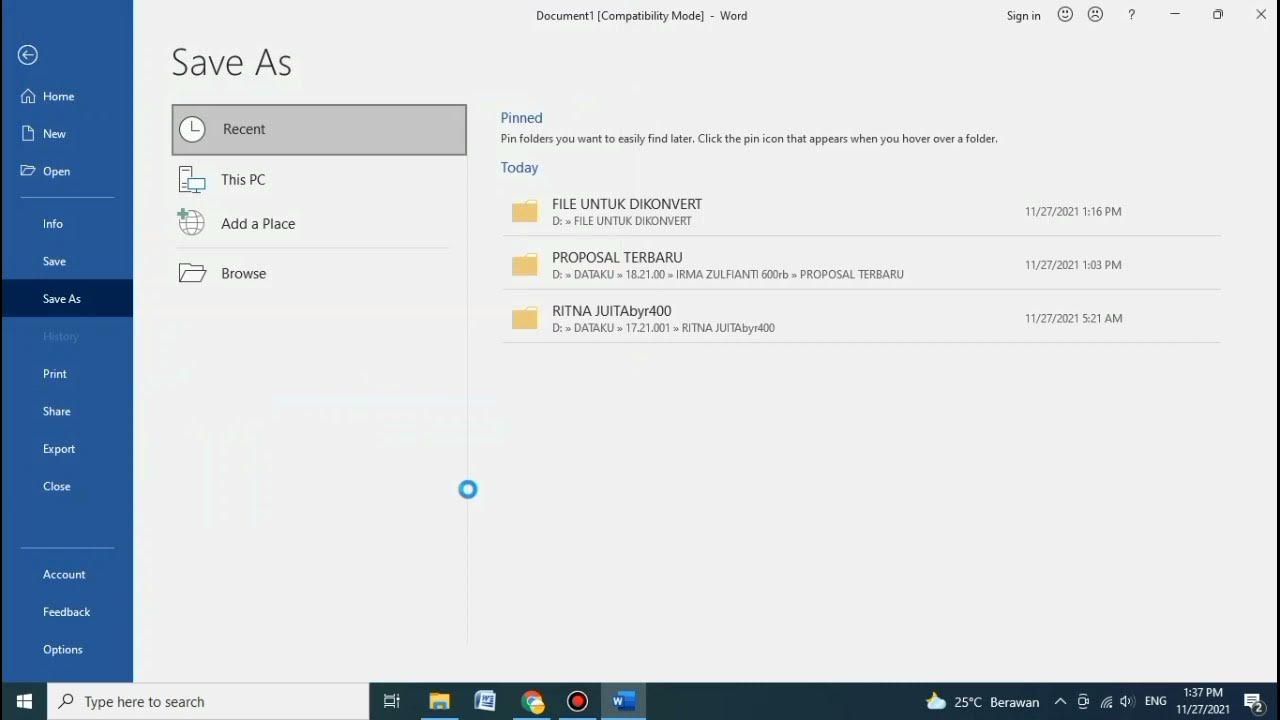This screenshot has width=1280, height=720.
Task: Click the New document icon in the sidebar
Action: (x=28, y=134)
